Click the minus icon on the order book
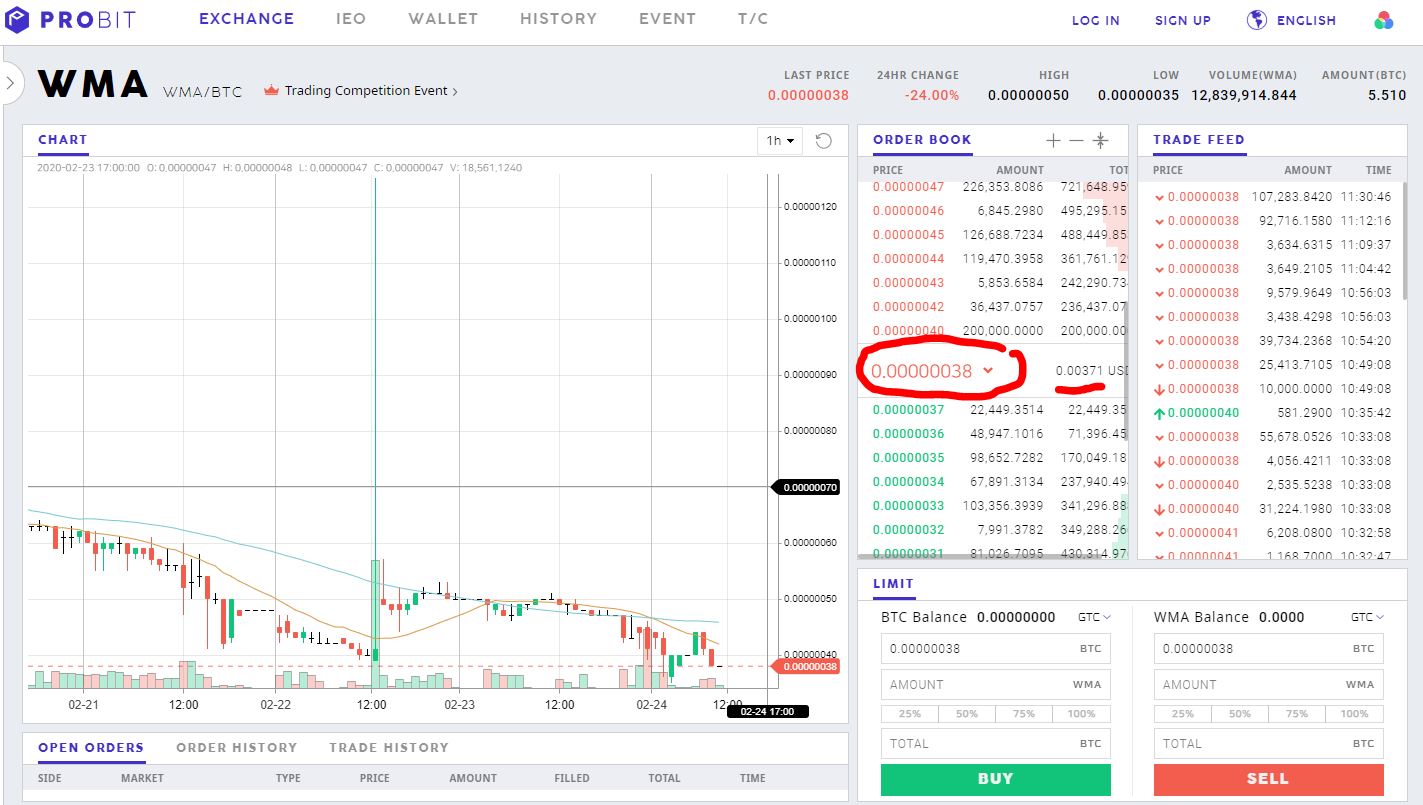The image size is (1423, 805). pyautogui.click(x=1077, y=140)
